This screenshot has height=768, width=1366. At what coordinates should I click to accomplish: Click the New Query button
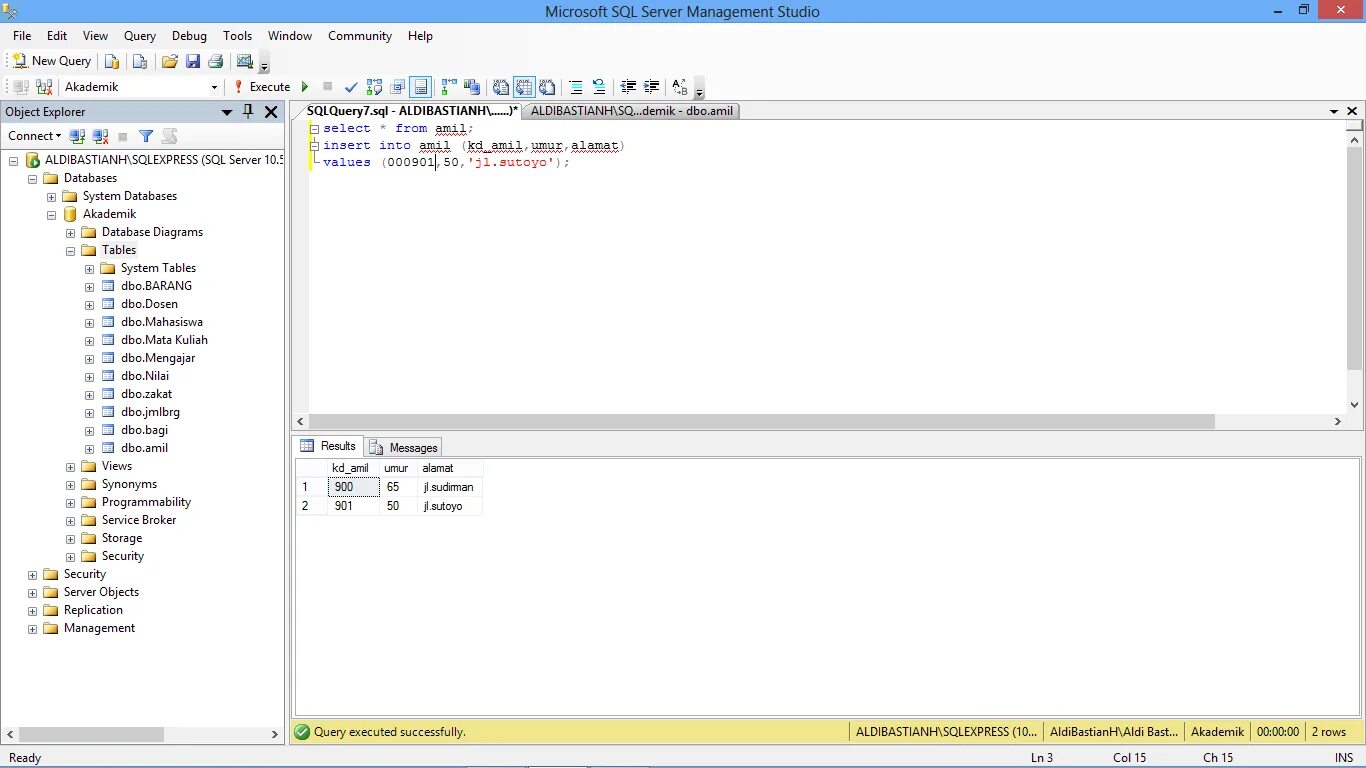(52, 61)
